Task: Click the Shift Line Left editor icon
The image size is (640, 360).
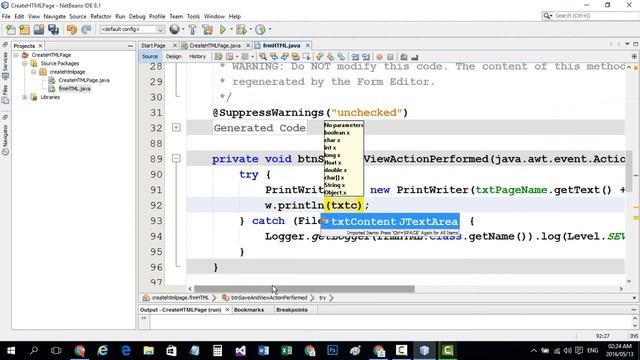Action: [356, 57]
